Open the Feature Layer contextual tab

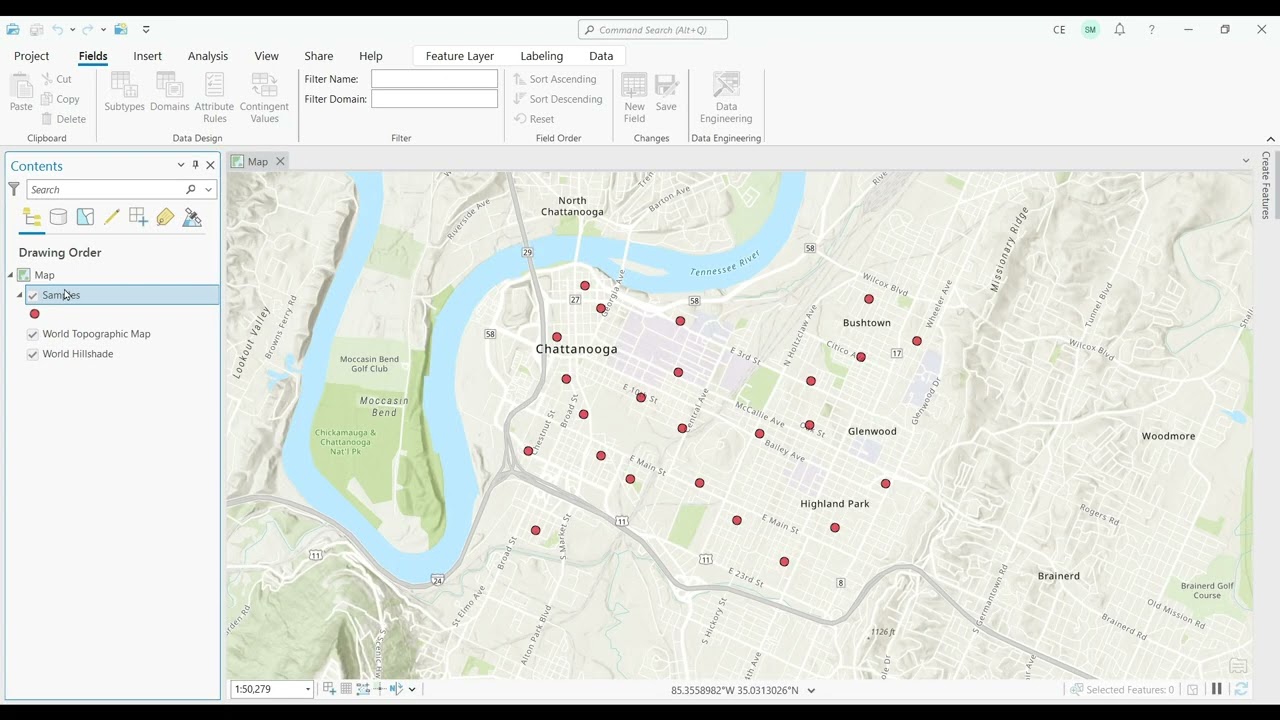[x=460, y=56]
